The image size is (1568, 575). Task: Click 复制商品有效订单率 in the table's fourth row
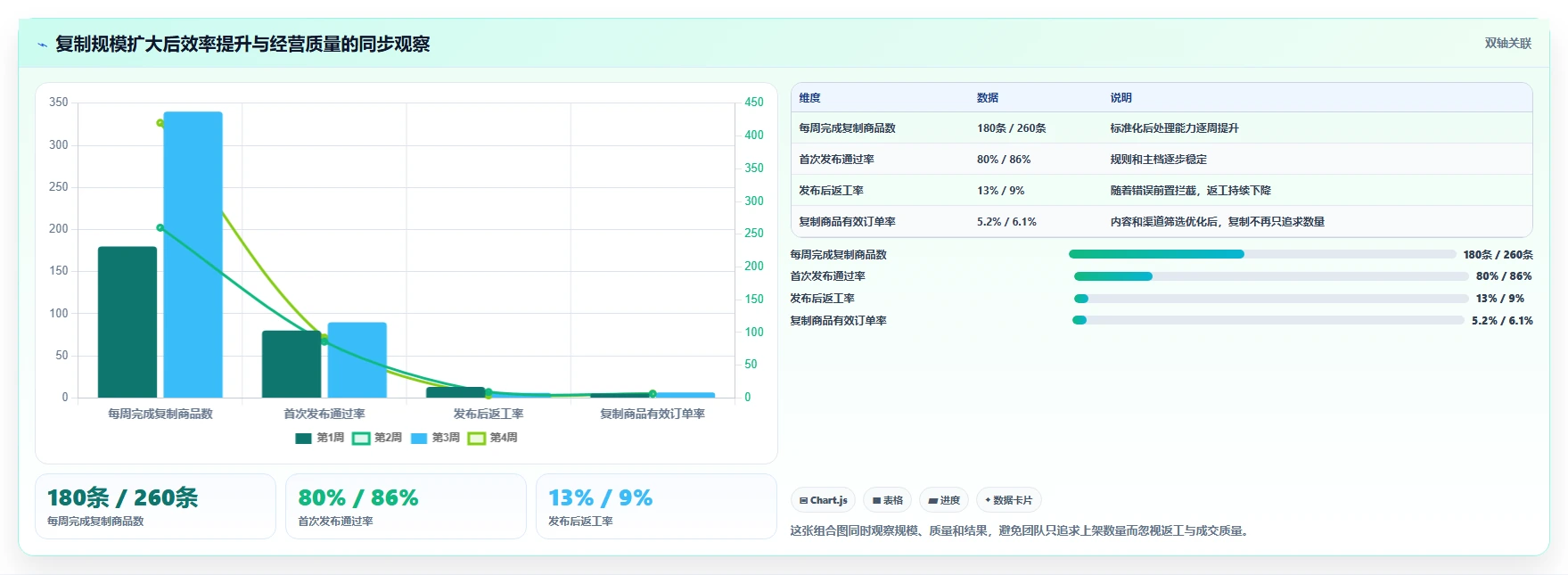pos(847,222)
